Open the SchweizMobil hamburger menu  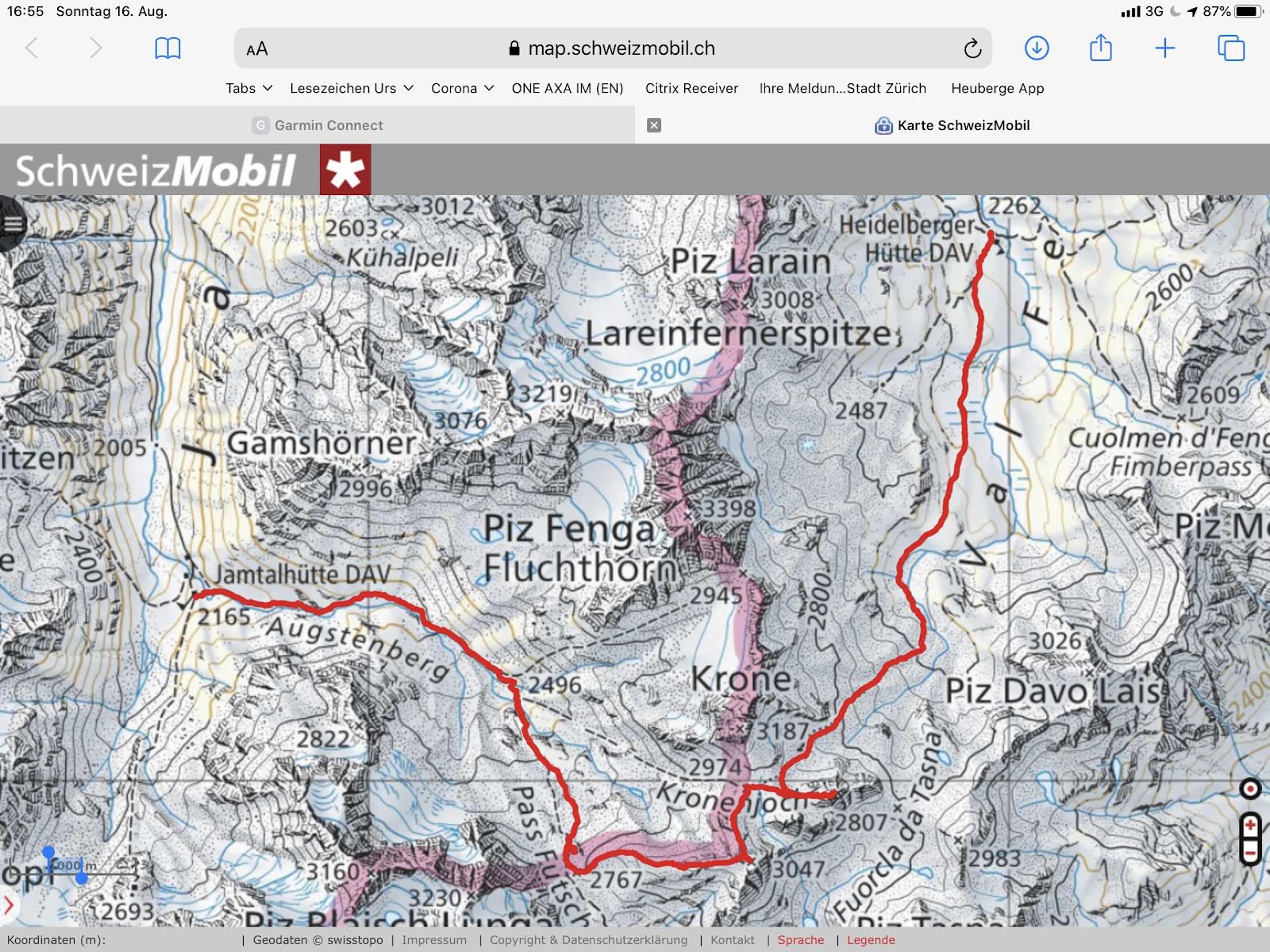tap(11, 224)
